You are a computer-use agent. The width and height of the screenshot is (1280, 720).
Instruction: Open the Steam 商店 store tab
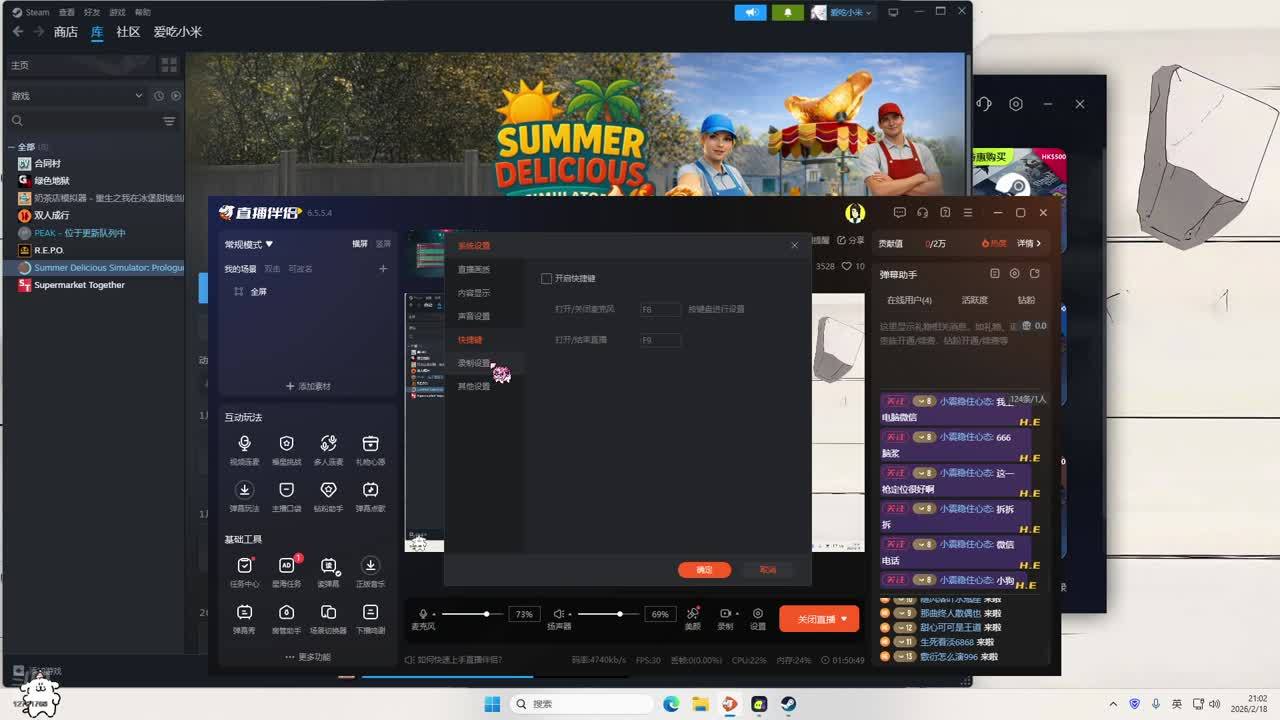point(66,32)
